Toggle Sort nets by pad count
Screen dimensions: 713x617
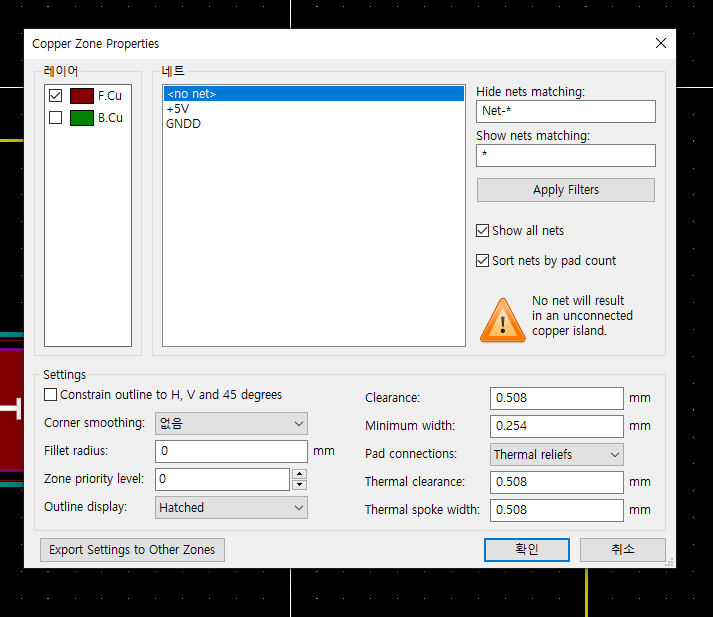coord(482,261)
